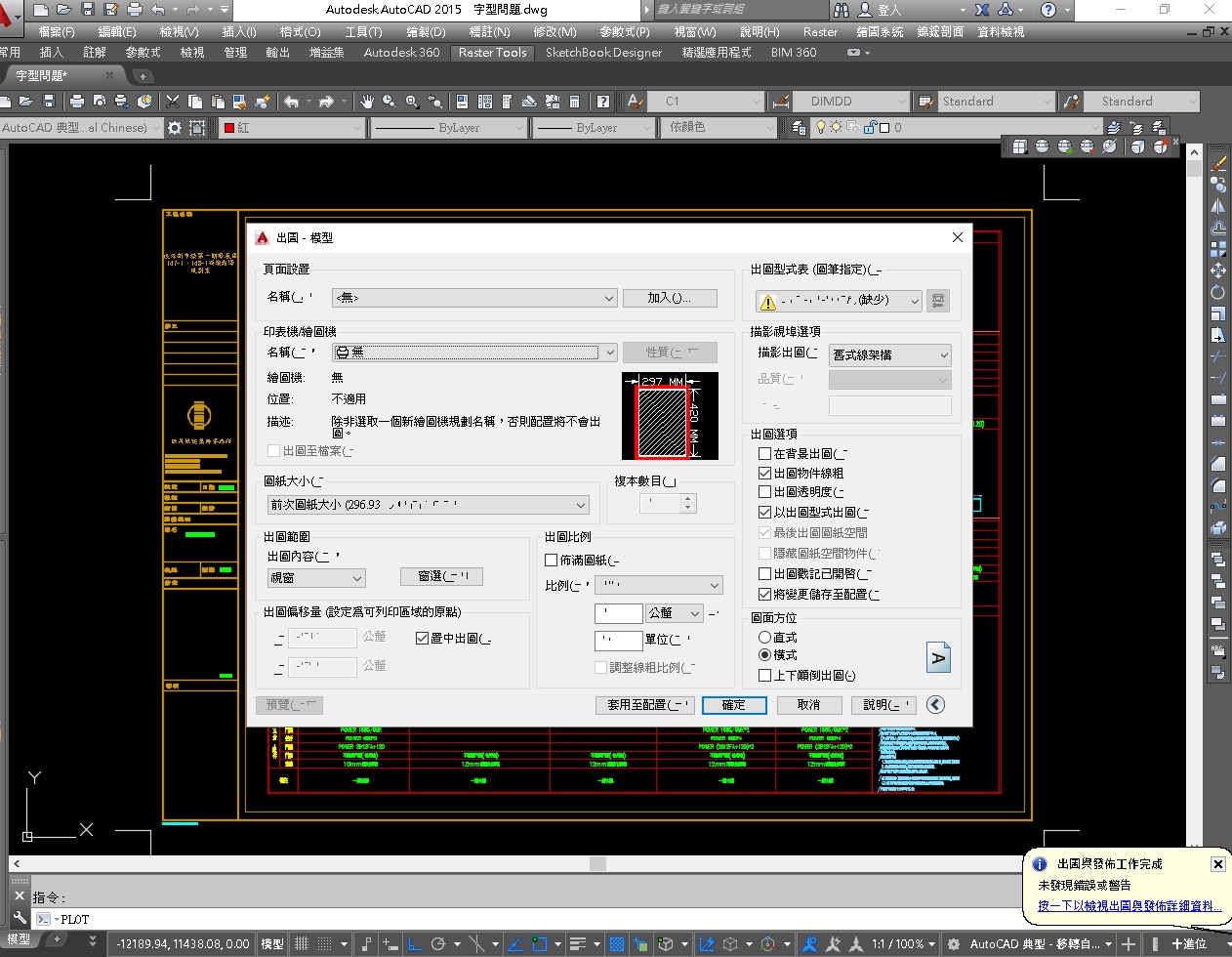
Task: Select the 直式 portrait radio button
Action: [765, 638]
